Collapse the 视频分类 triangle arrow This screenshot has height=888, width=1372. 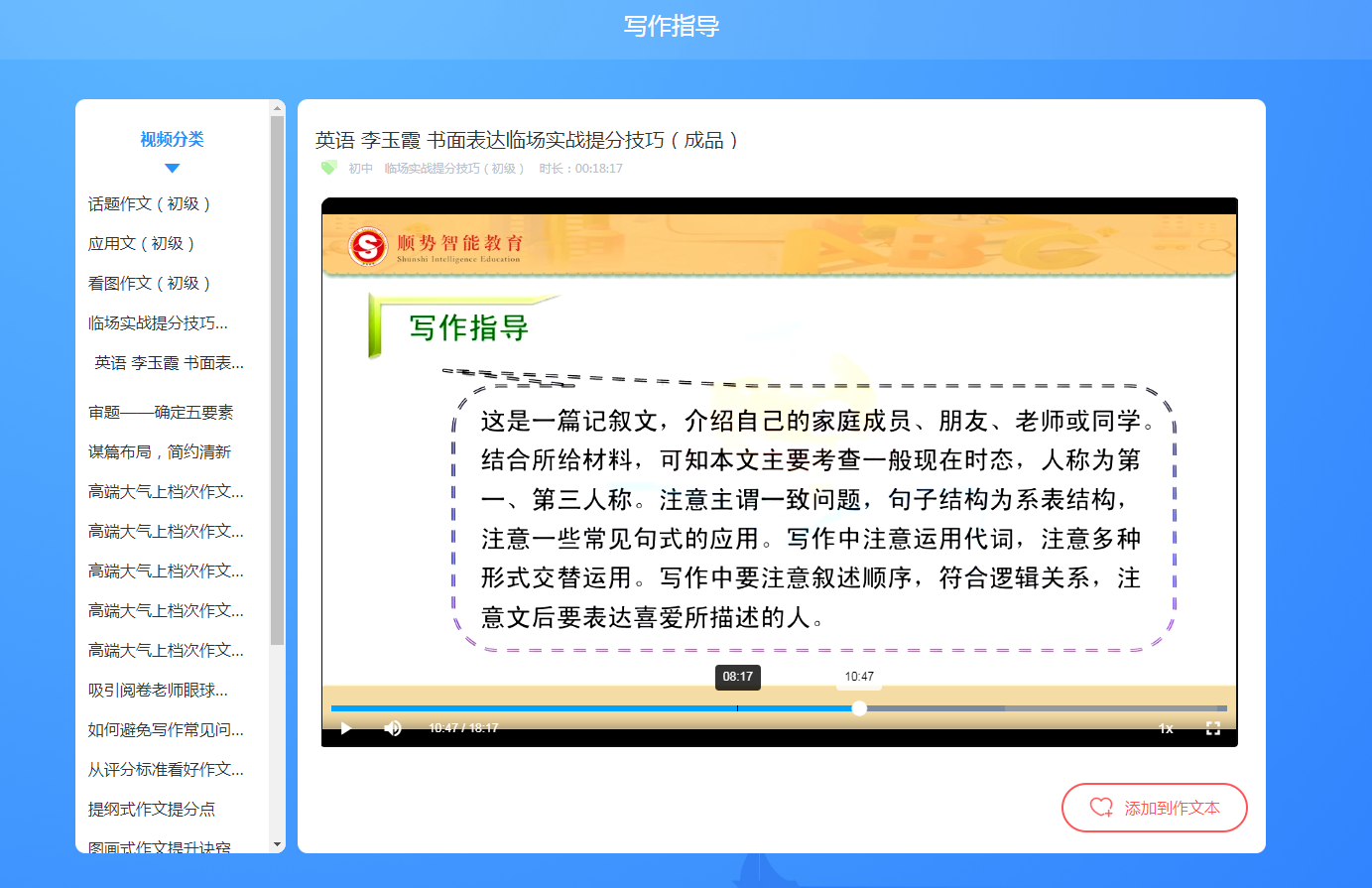172,168
